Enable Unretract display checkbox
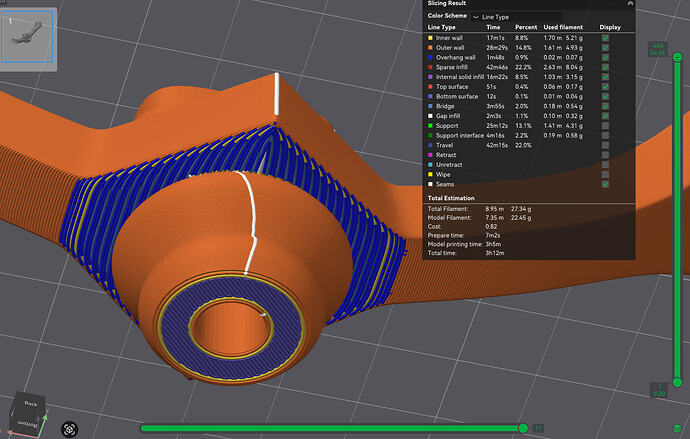 [606, 165]
